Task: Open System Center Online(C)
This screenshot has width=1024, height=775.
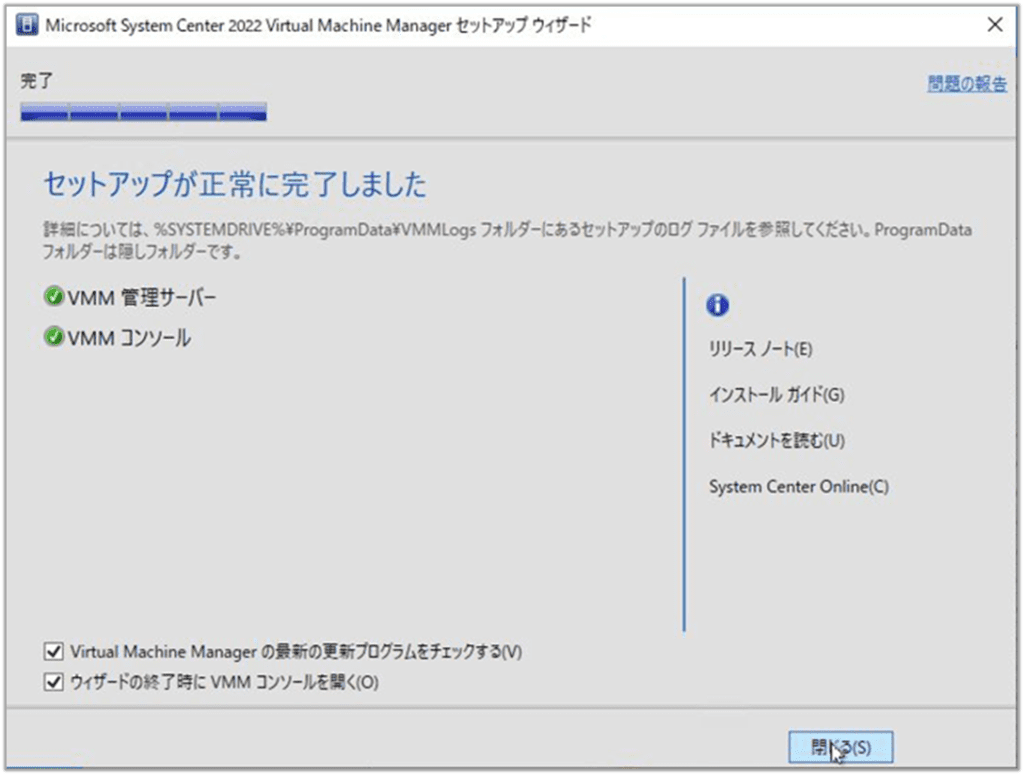Action: coord(799,486)
